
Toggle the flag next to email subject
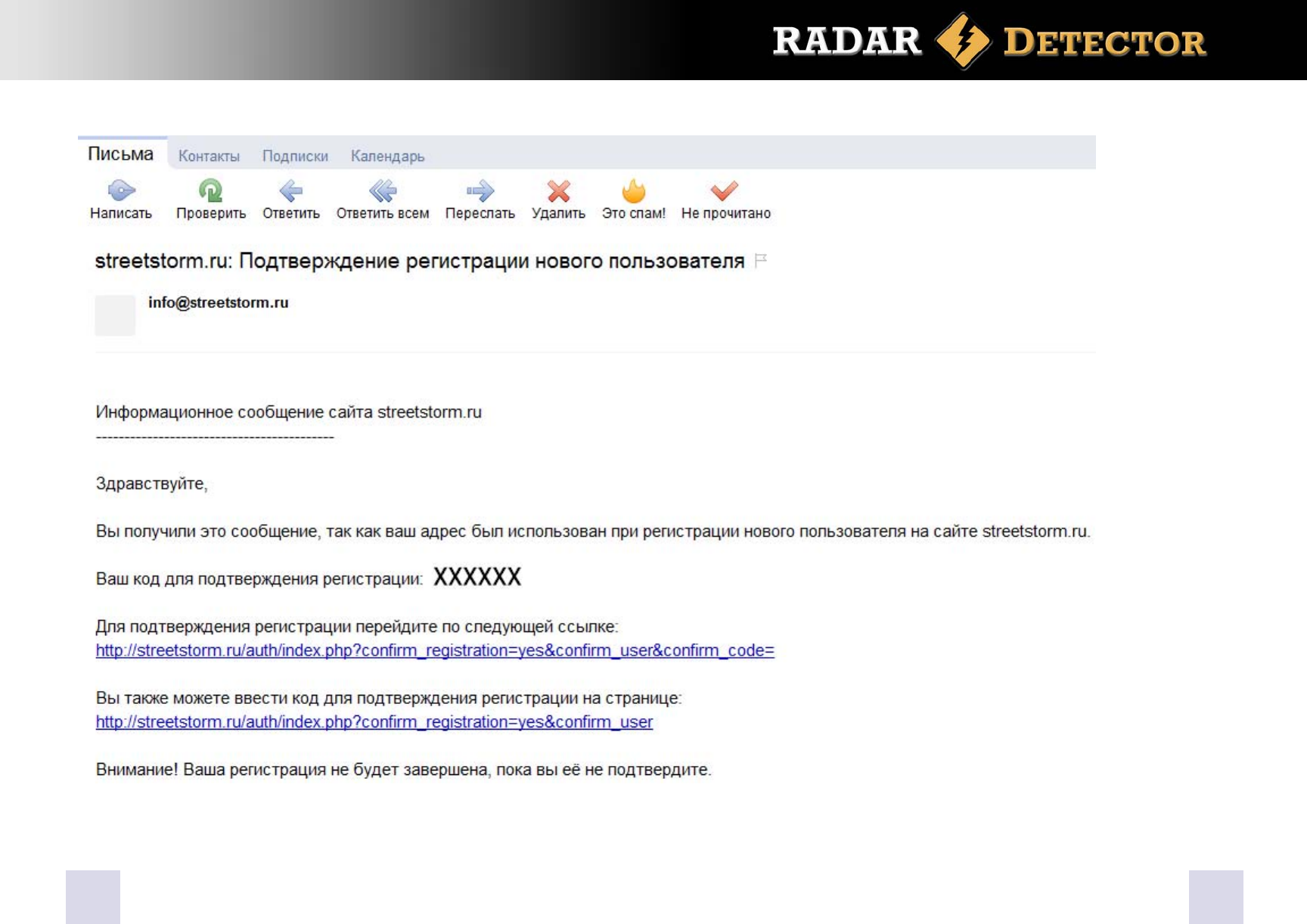coord(761,261)
